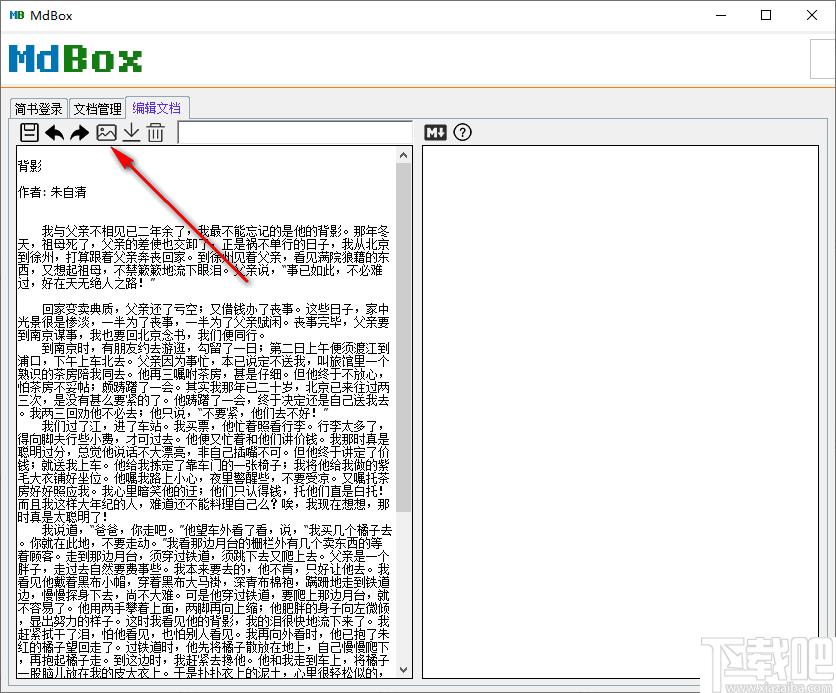Click the MdBox logo in the header
This screenshot has height=693, width=836.
(75, 58)
